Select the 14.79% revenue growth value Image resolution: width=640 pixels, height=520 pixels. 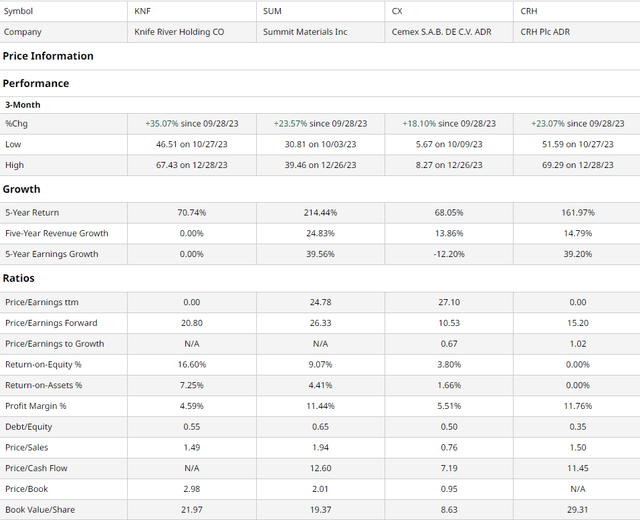click(578, 233)
